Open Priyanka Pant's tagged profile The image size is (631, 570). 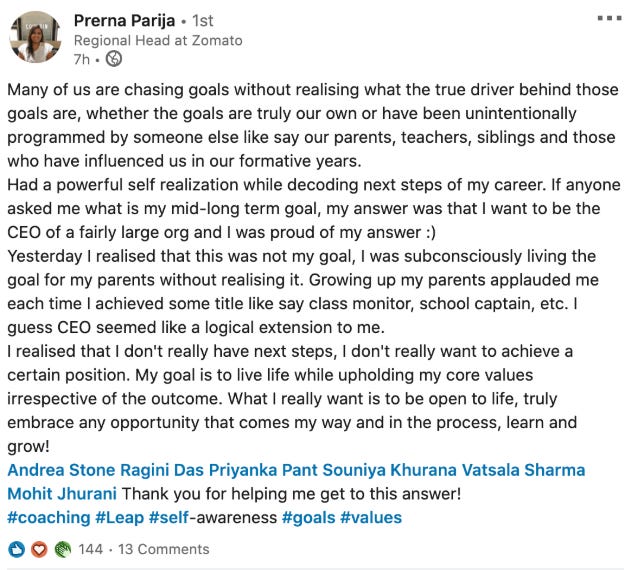click(x=263, y=470)
